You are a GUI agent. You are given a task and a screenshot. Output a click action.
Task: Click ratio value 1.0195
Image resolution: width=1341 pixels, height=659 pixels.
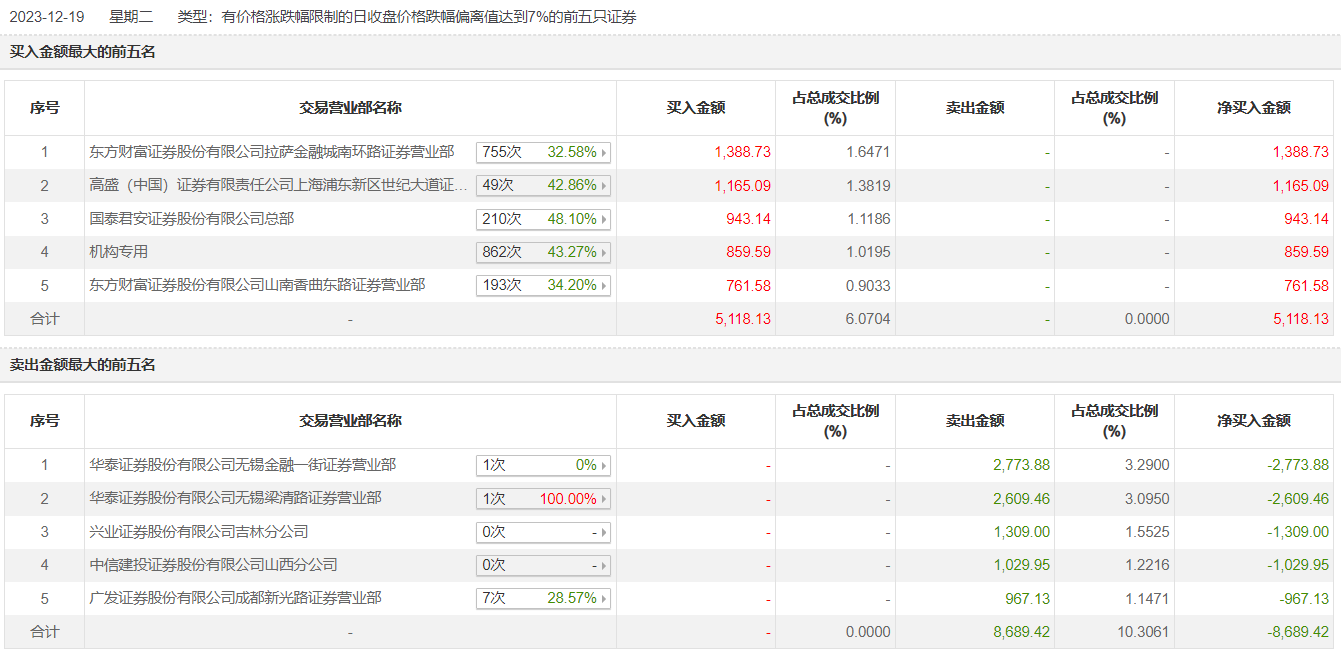pos(868,252)
